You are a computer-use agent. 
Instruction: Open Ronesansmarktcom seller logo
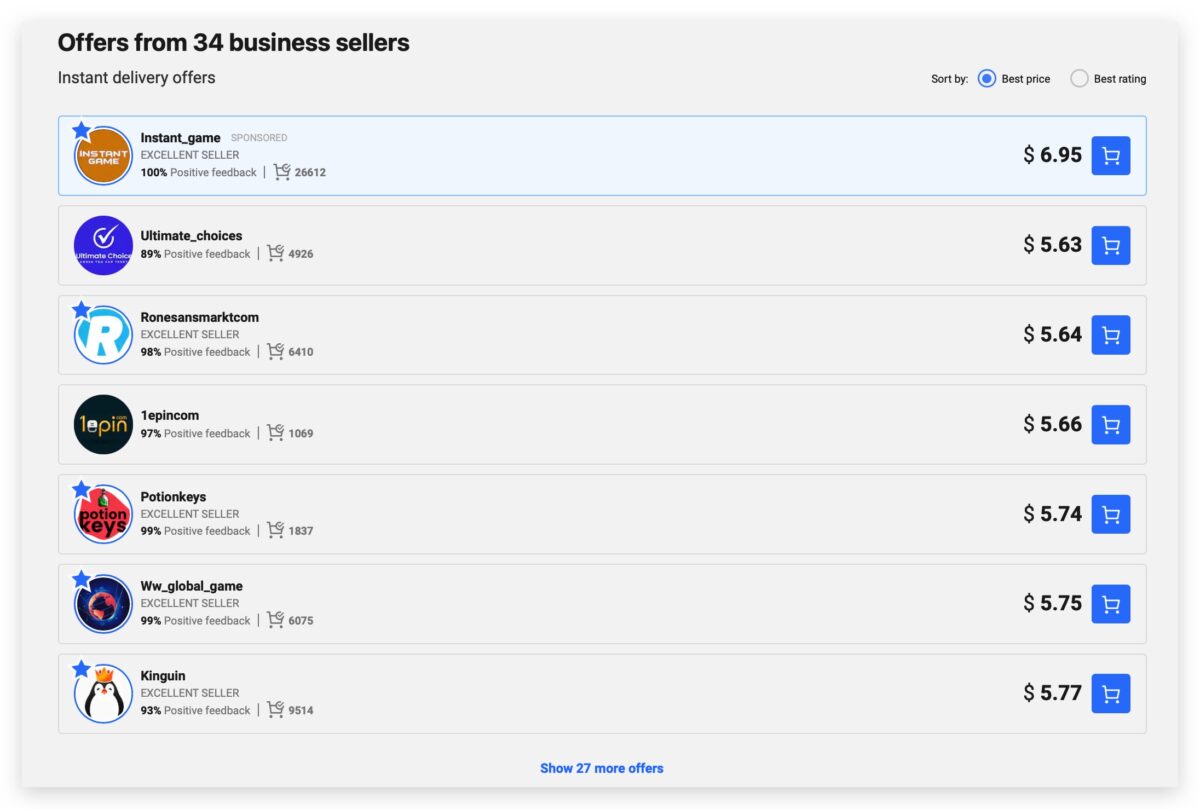103,335
